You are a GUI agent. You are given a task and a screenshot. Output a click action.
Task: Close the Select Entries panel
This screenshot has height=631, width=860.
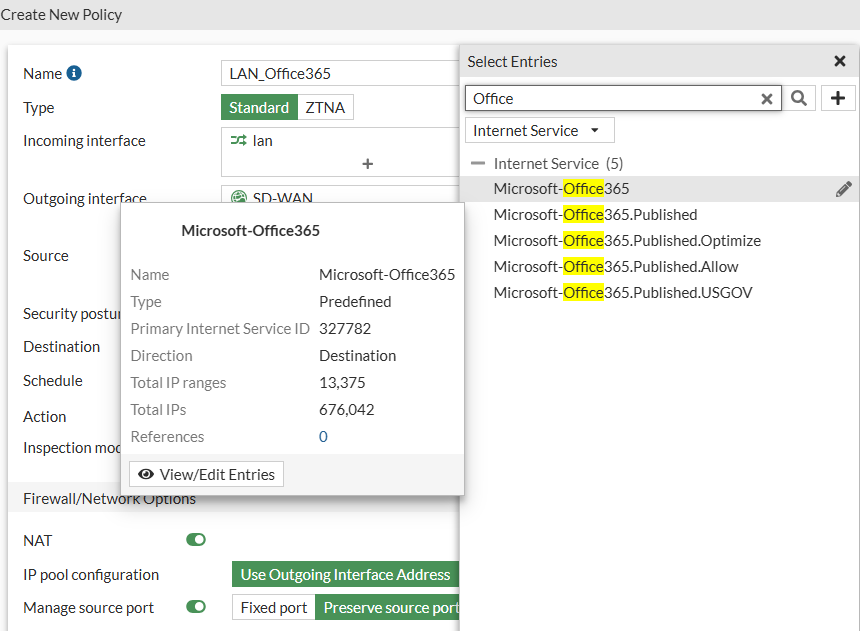point(840,61)
